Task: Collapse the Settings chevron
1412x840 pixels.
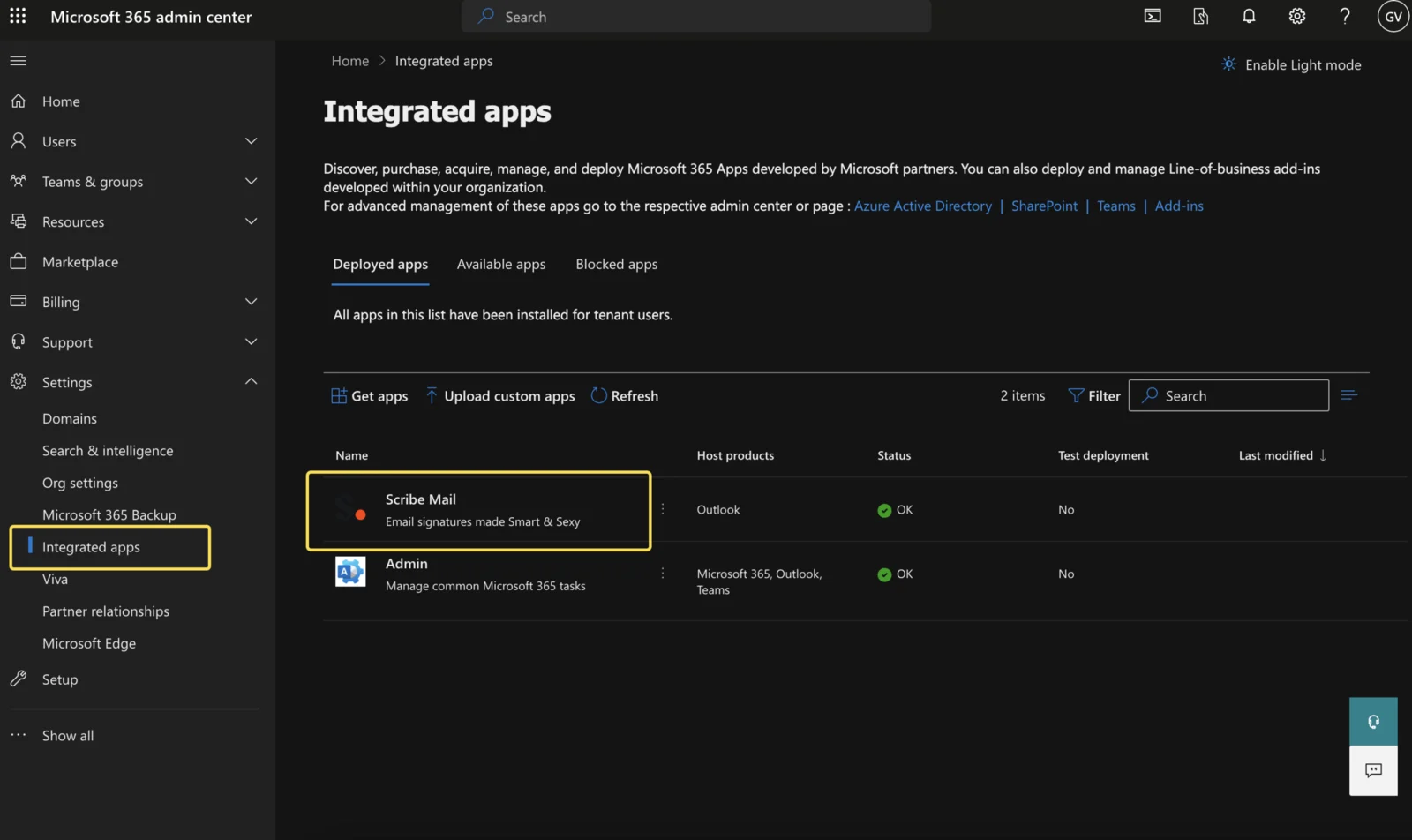Action: tap(251, 381)
